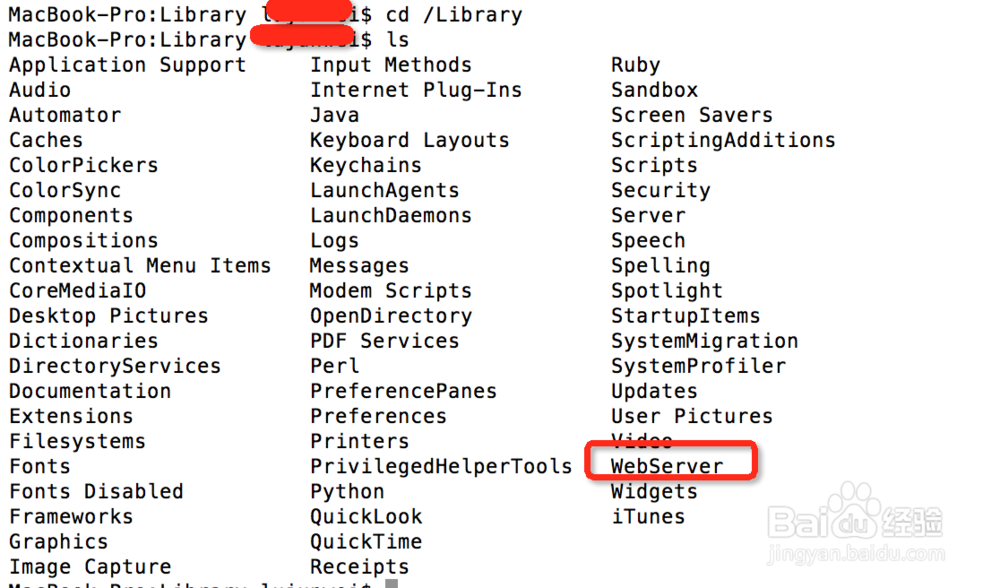Click the cd /Library command text

pos(453,15)
